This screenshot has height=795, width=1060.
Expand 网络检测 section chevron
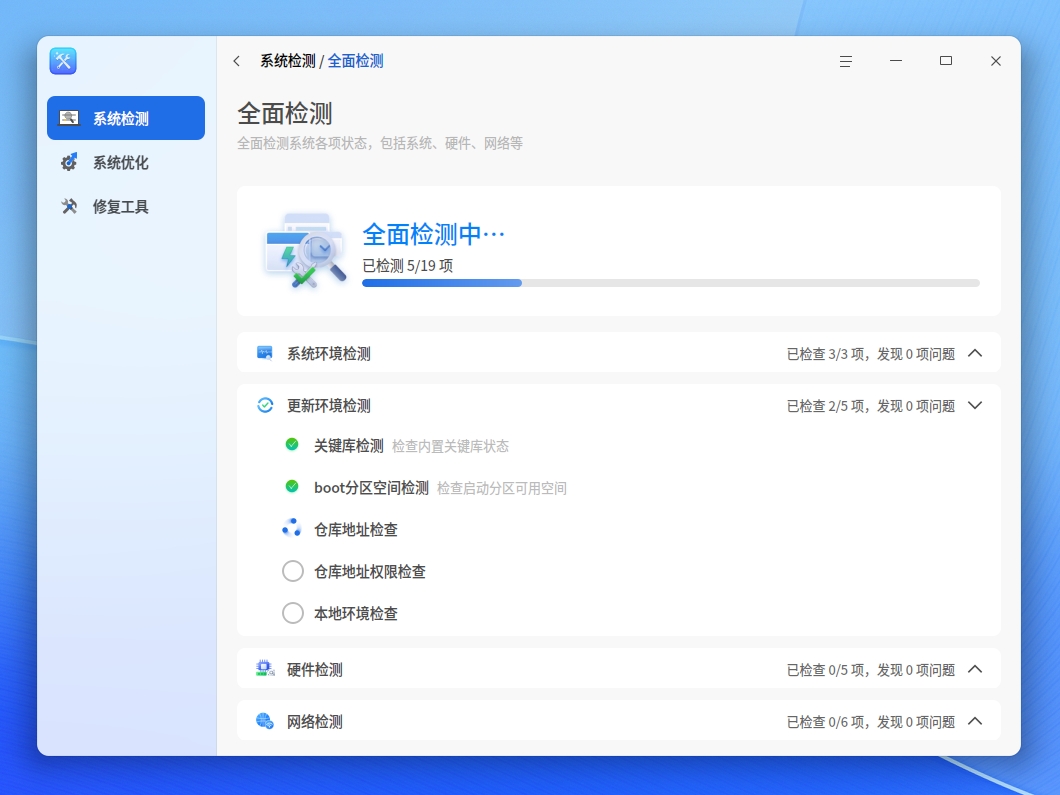pos(975,721)
